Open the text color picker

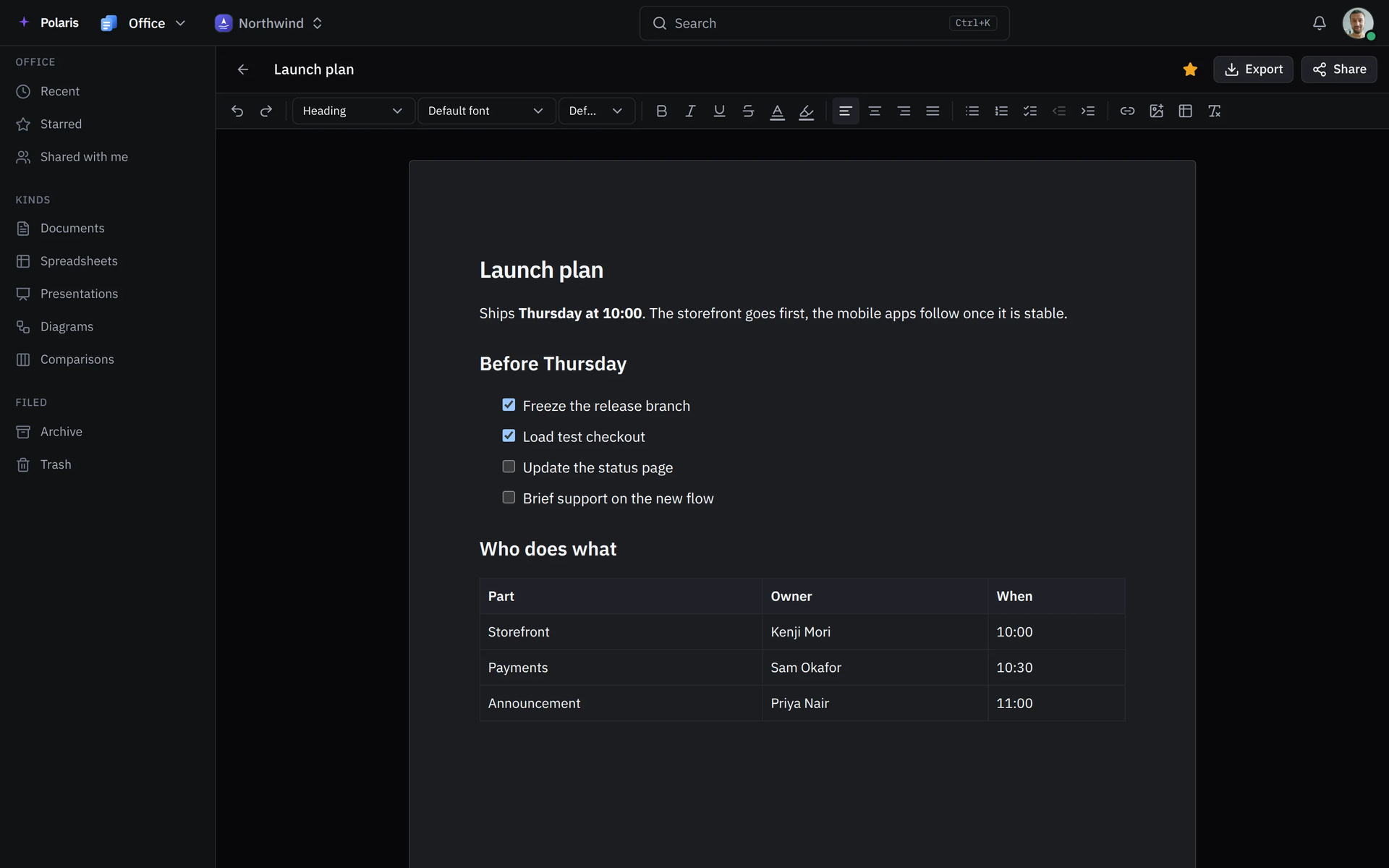(777, 111)
